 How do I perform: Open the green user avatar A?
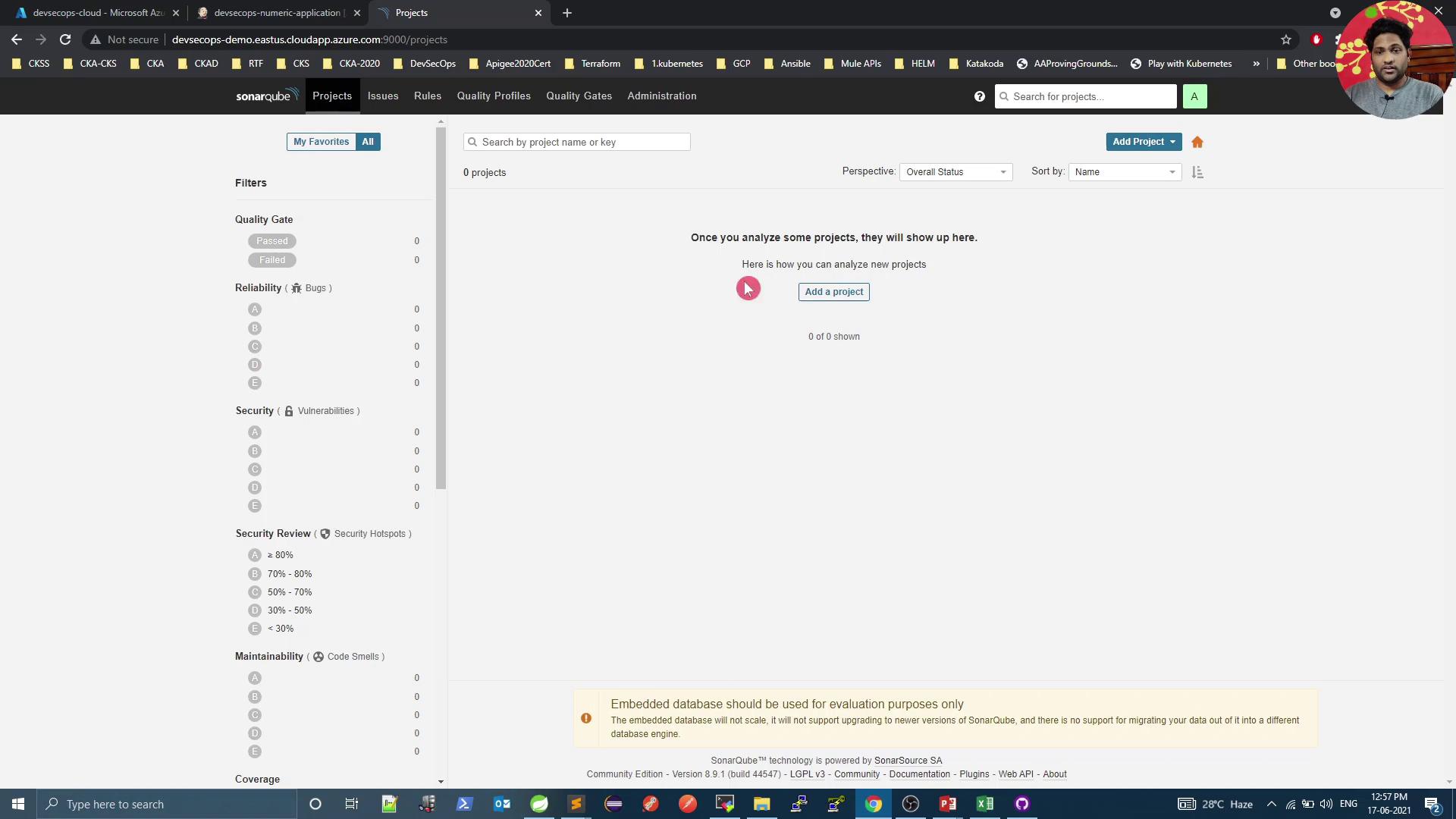(x=1194, y=96)
